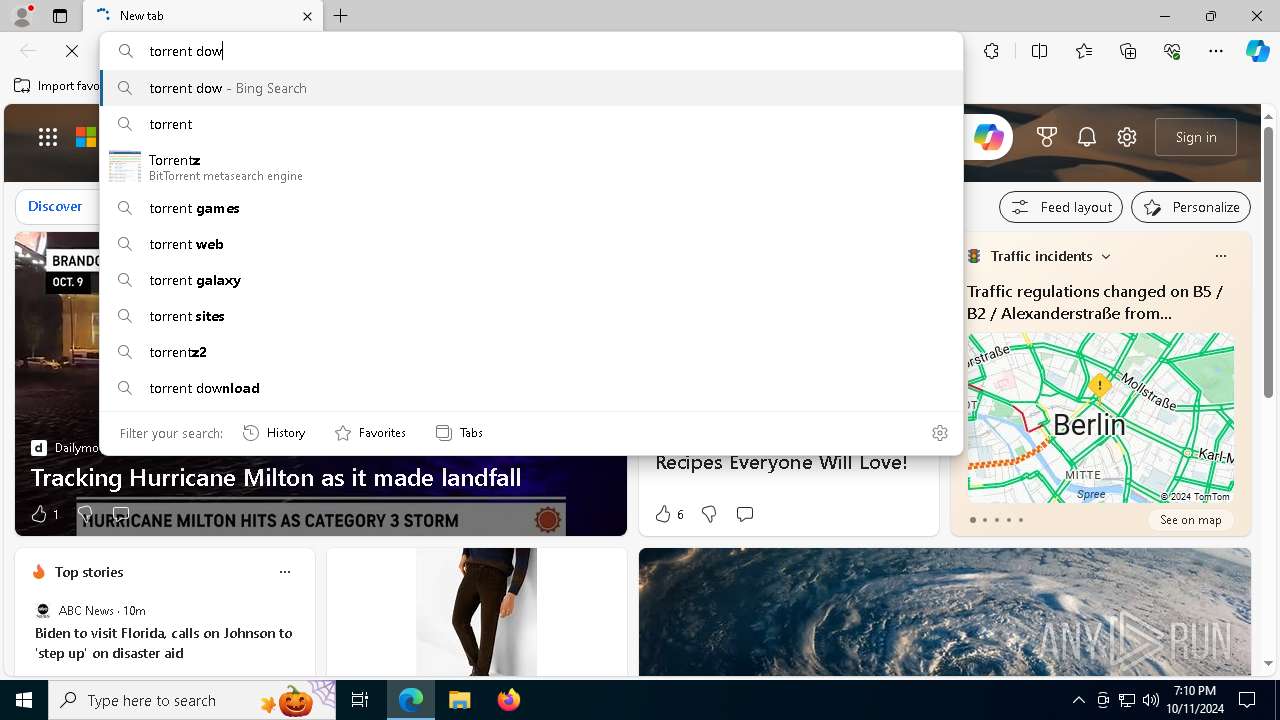The image size is (1280, 720).
Task: Stop loading the page
Action: tap(72, 51)
